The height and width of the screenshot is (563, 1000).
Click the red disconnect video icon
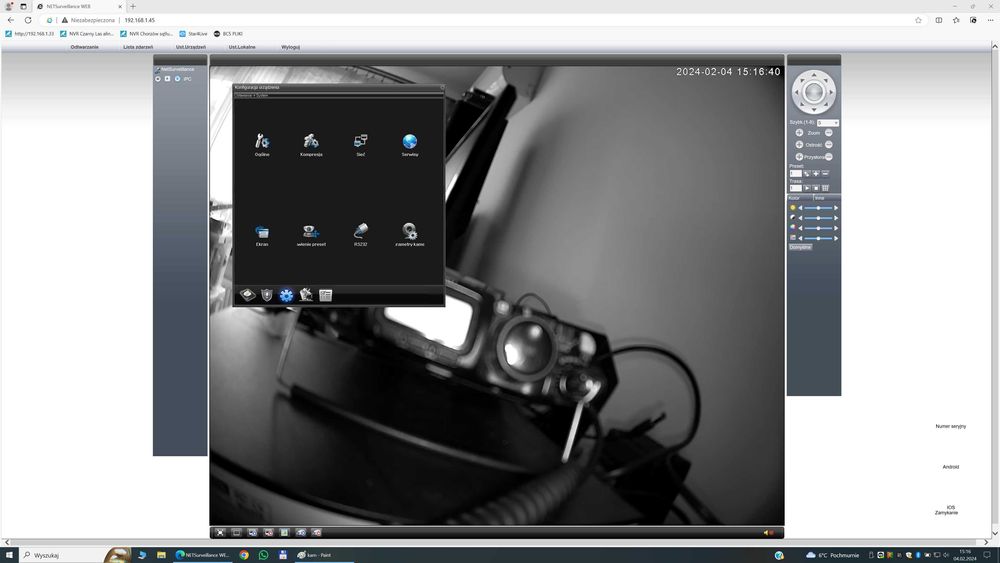tap(268, 532)
